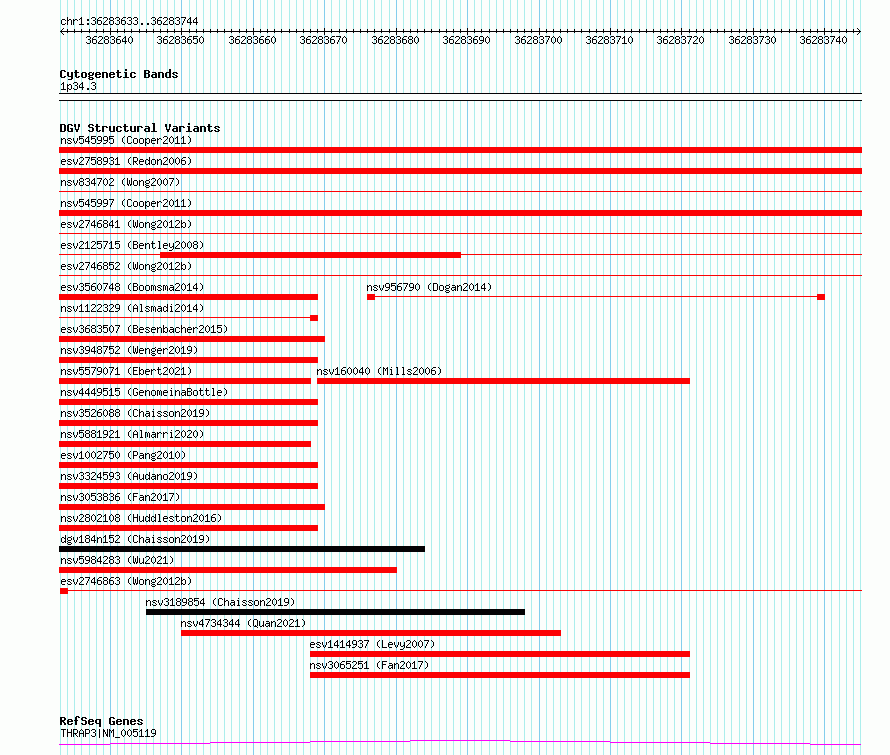Click the chr1:36283633..36283744 region label
The image size is (890, 755).
point(129,22)
